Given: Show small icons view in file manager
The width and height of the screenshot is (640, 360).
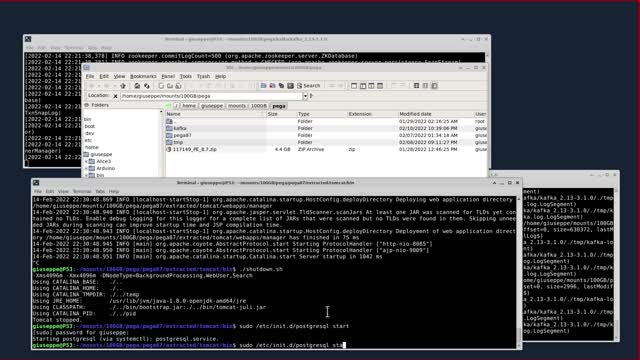Looking at the screenshot, I should coord(425,86).
